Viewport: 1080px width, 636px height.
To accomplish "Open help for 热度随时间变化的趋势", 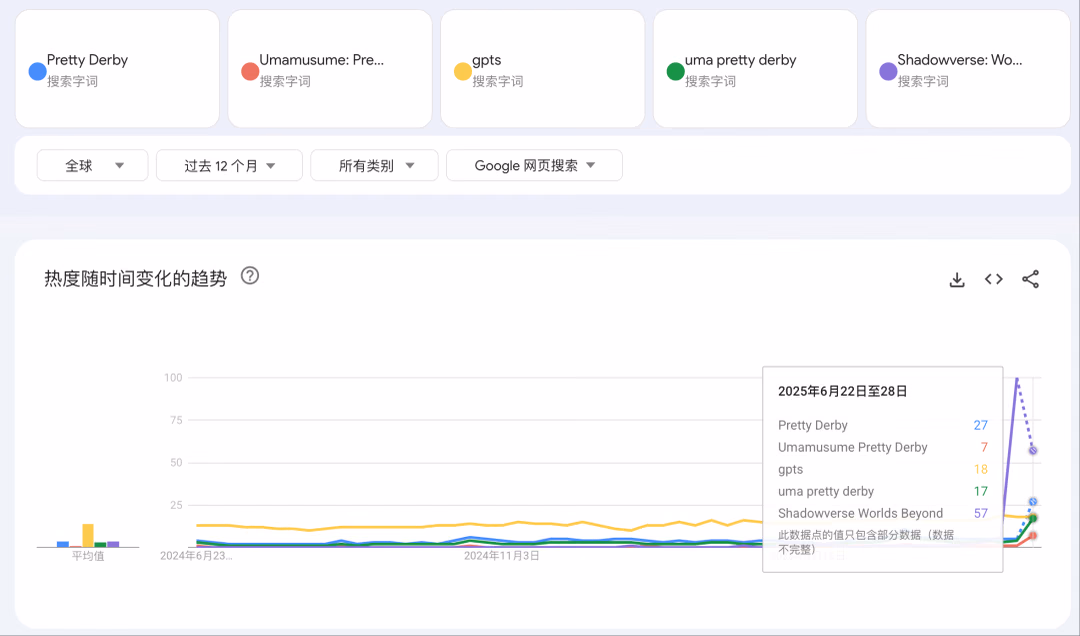I will coord(250,276).
